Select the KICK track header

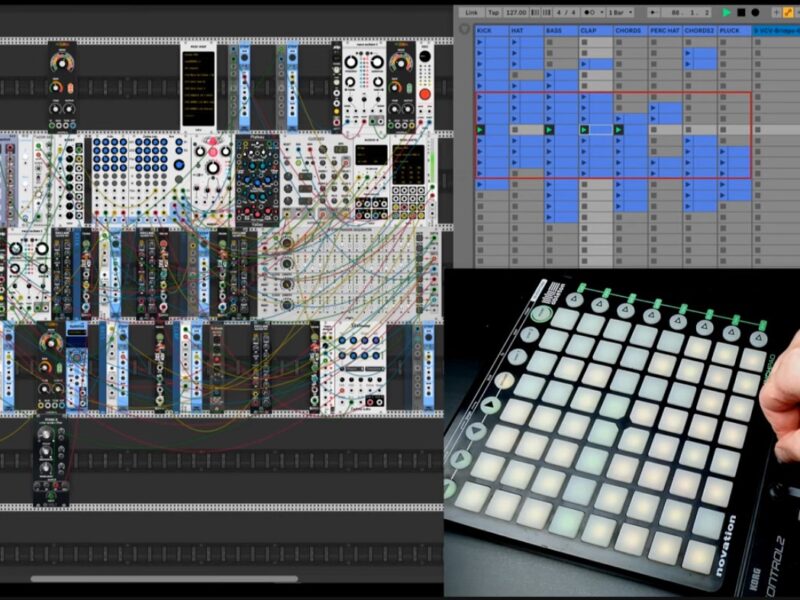click(x=485, y=31)
